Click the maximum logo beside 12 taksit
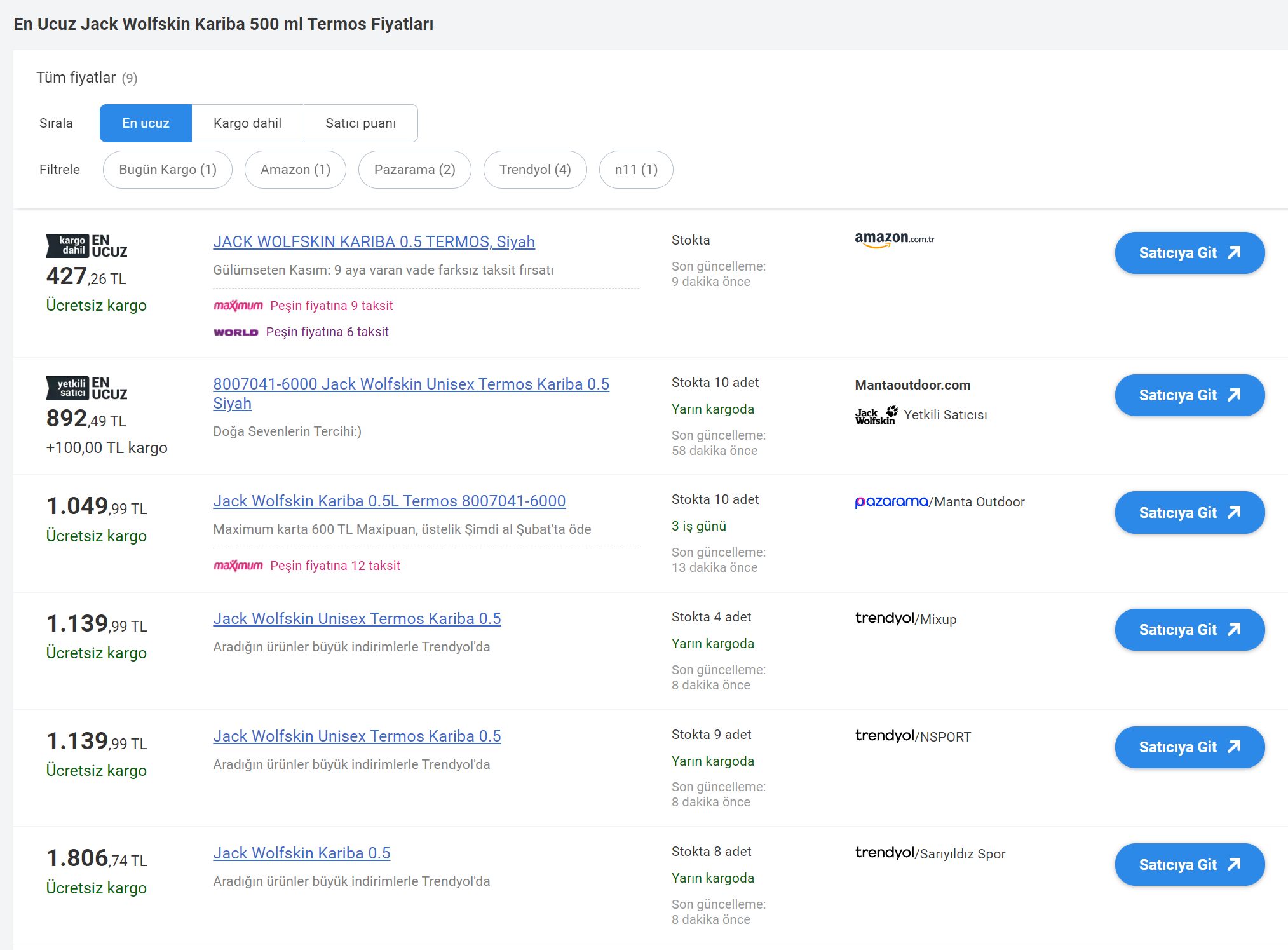 [238, 566]
